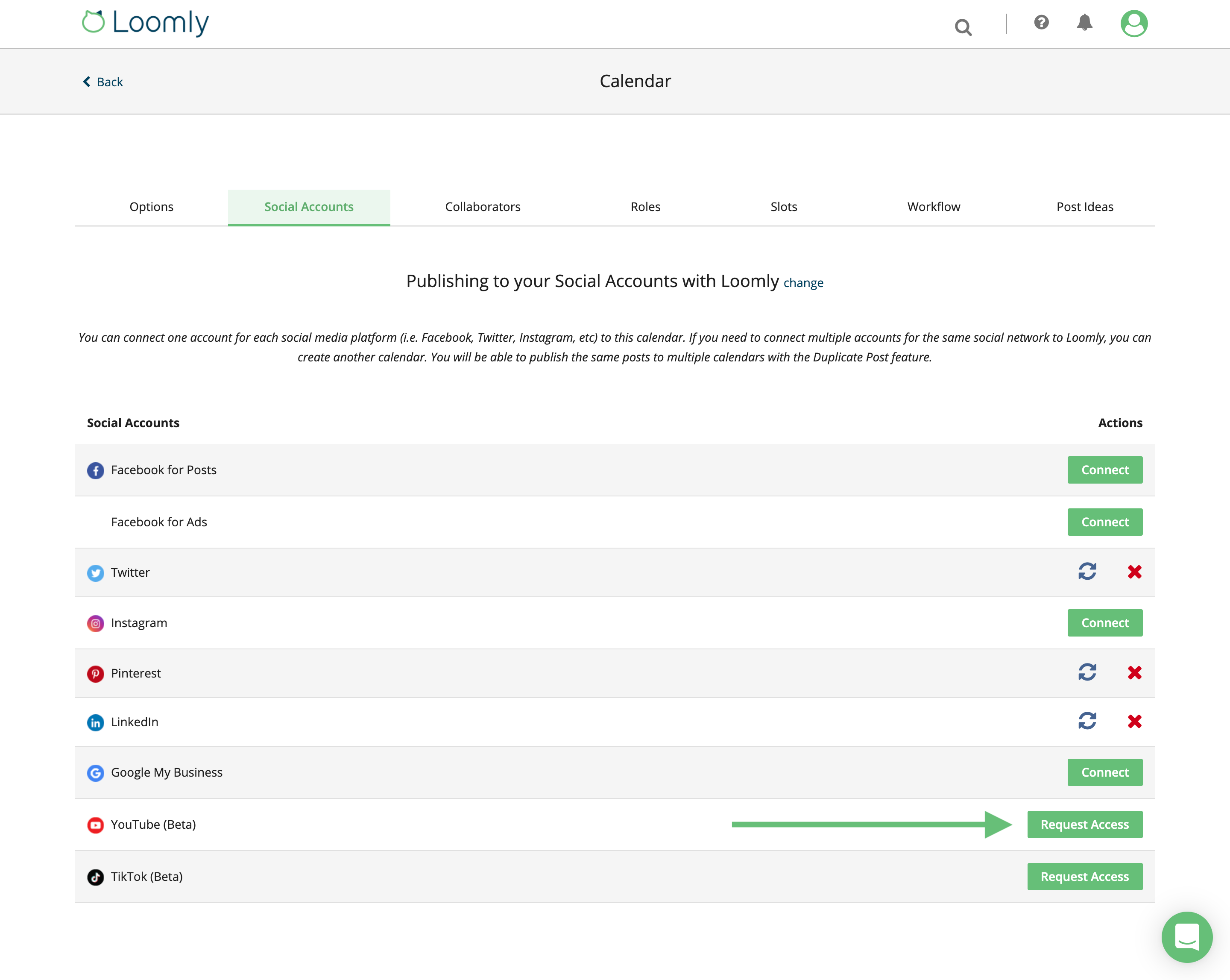Disconnect Pinterest with the red X
The height and width of the screenshot is (980, 1230).
(x=1135, y=673)
